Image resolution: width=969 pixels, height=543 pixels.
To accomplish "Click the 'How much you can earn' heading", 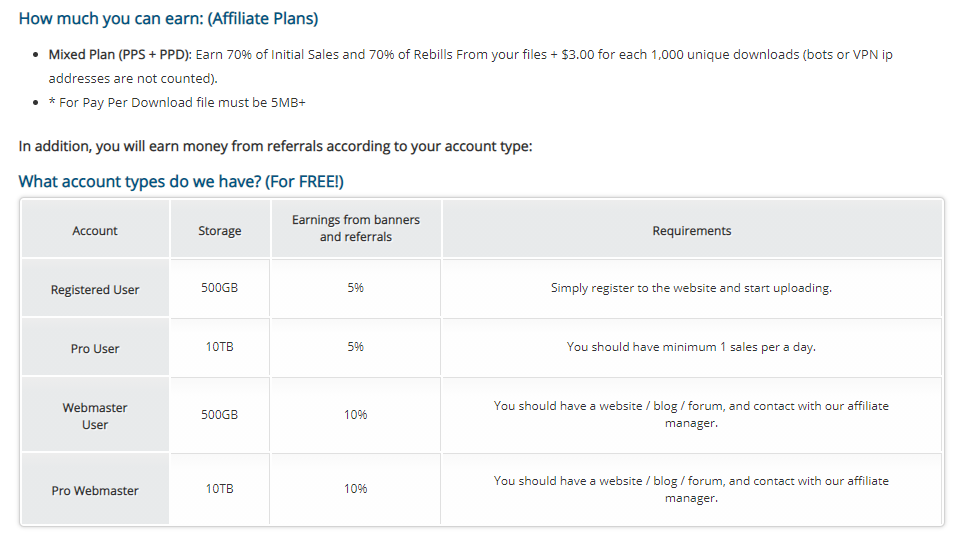I will pyautogui.click(x=168, y=18).
